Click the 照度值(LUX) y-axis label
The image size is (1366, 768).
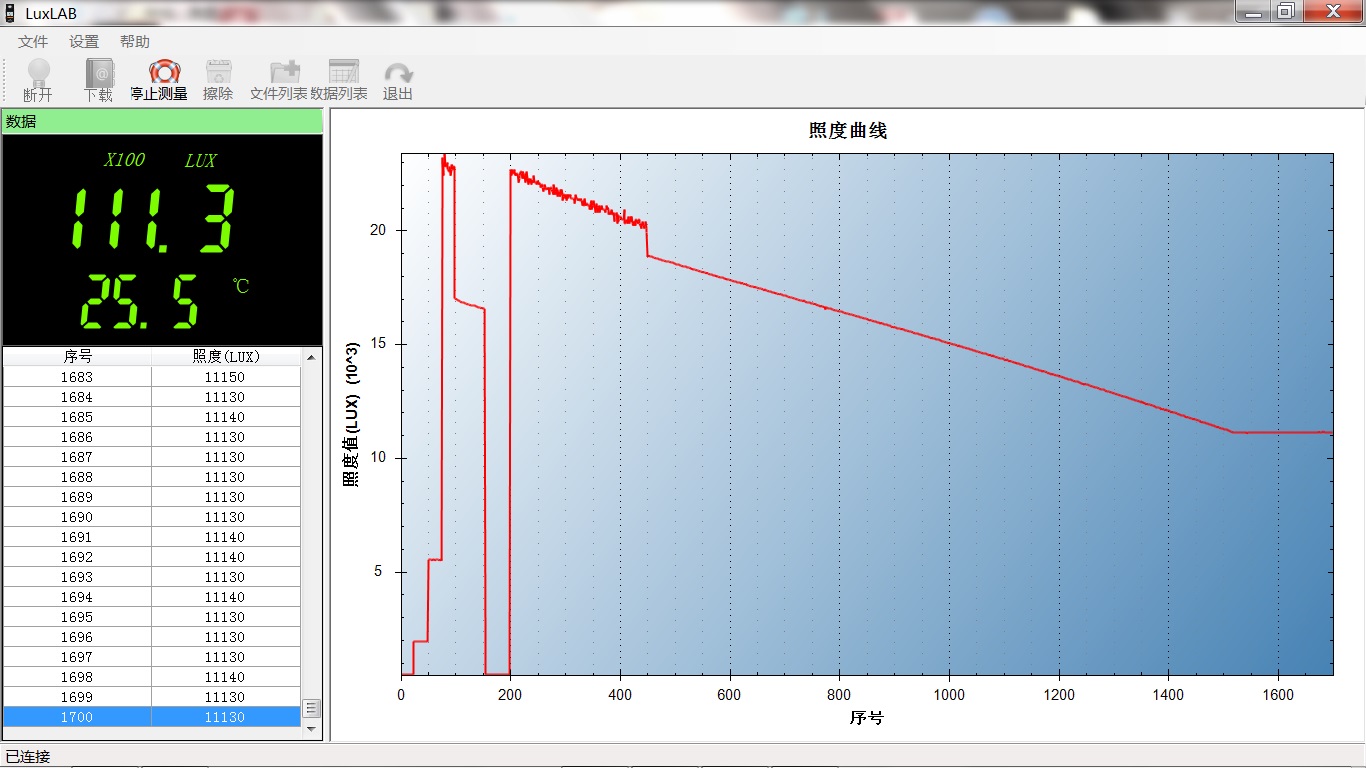point(351,414)
